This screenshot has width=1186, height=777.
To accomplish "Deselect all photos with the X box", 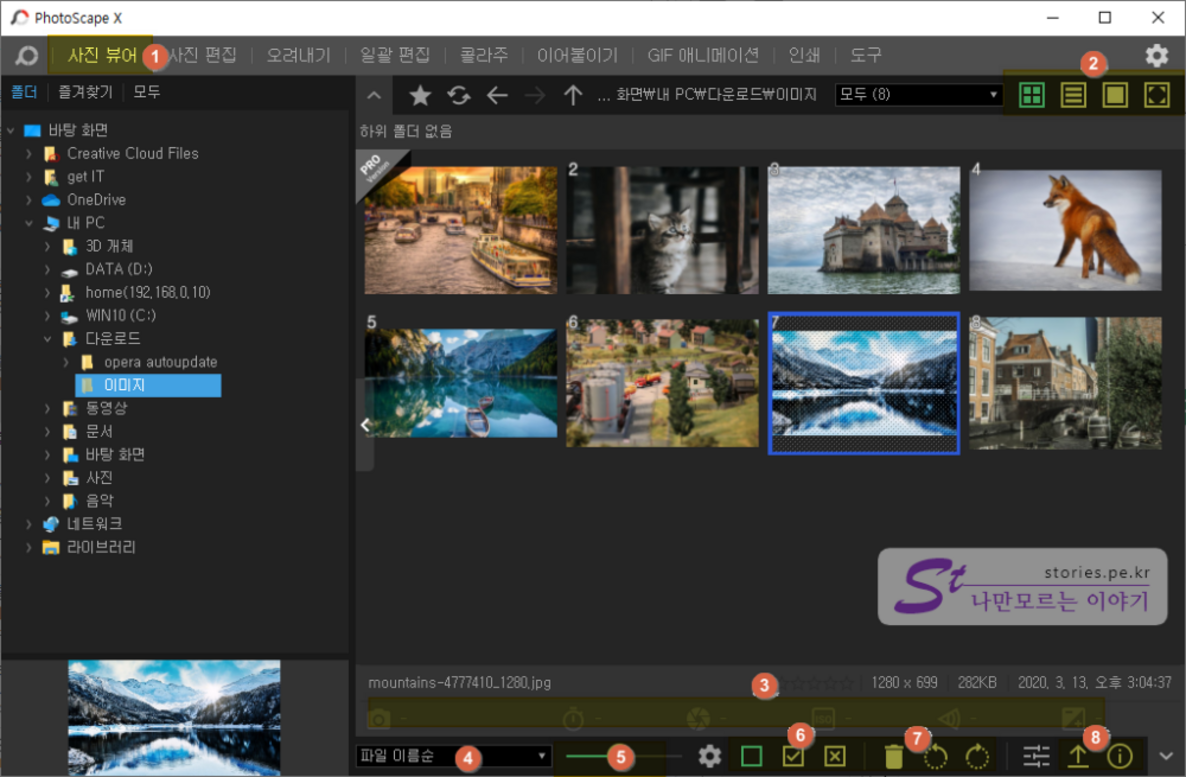I will tap(834, 756).
